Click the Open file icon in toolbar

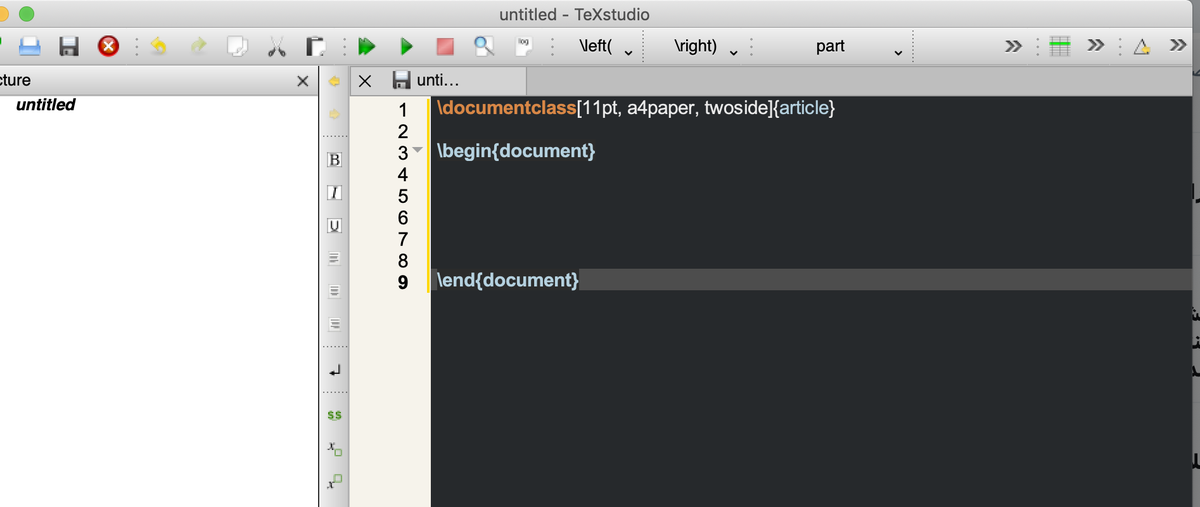tap(30, 46)
